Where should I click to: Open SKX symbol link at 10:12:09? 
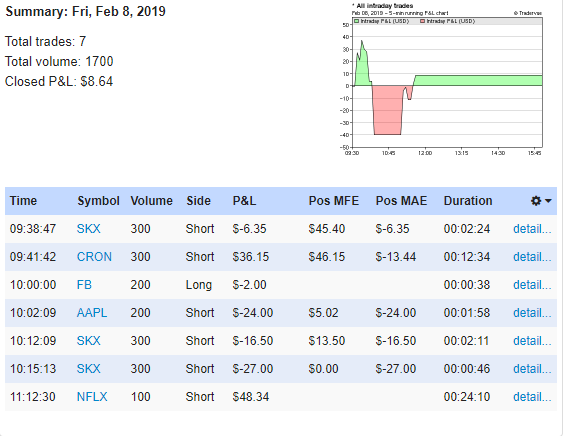88,341
